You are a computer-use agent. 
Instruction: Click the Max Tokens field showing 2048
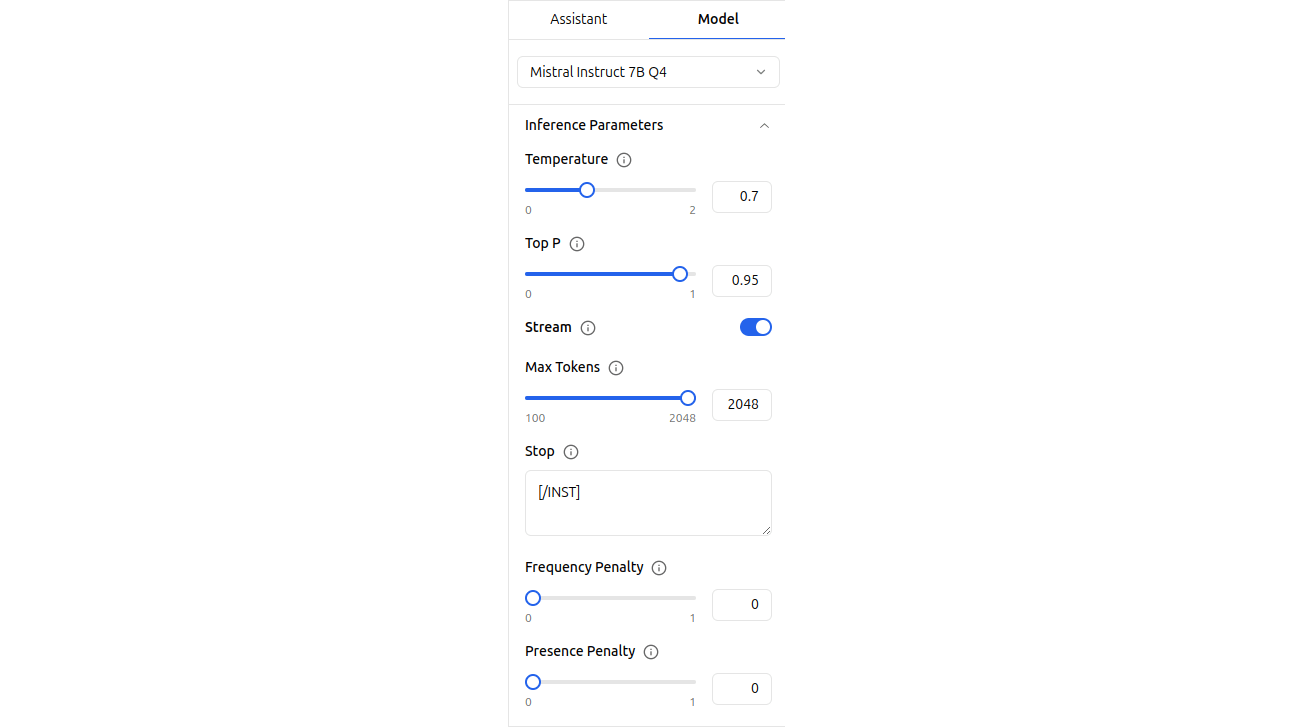pos(742,405)
